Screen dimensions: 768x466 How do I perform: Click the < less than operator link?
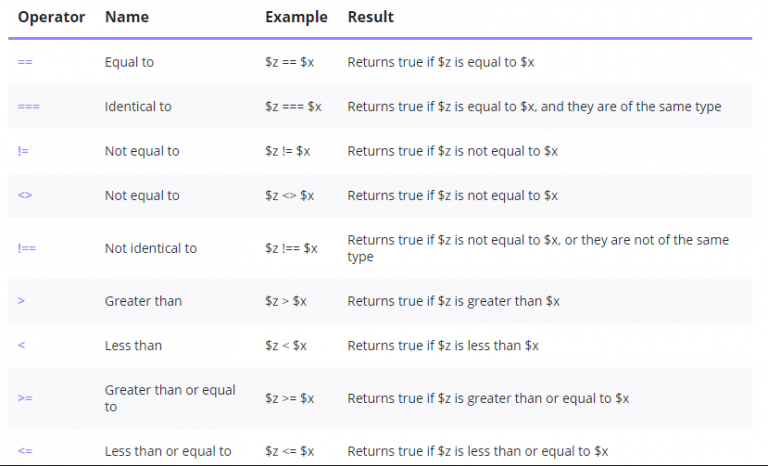[21, 345]
